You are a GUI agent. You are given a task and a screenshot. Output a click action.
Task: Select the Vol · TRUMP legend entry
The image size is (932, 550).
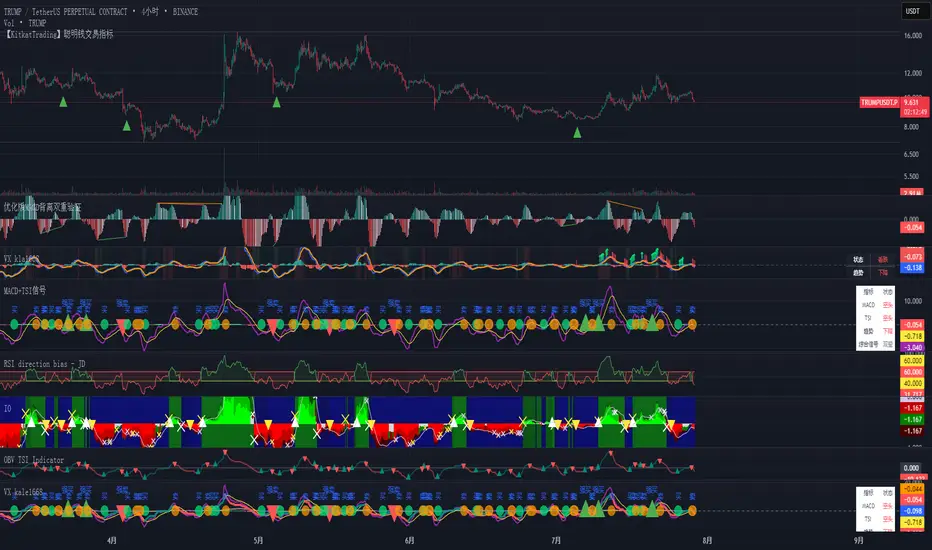click(x=25, y=23)
